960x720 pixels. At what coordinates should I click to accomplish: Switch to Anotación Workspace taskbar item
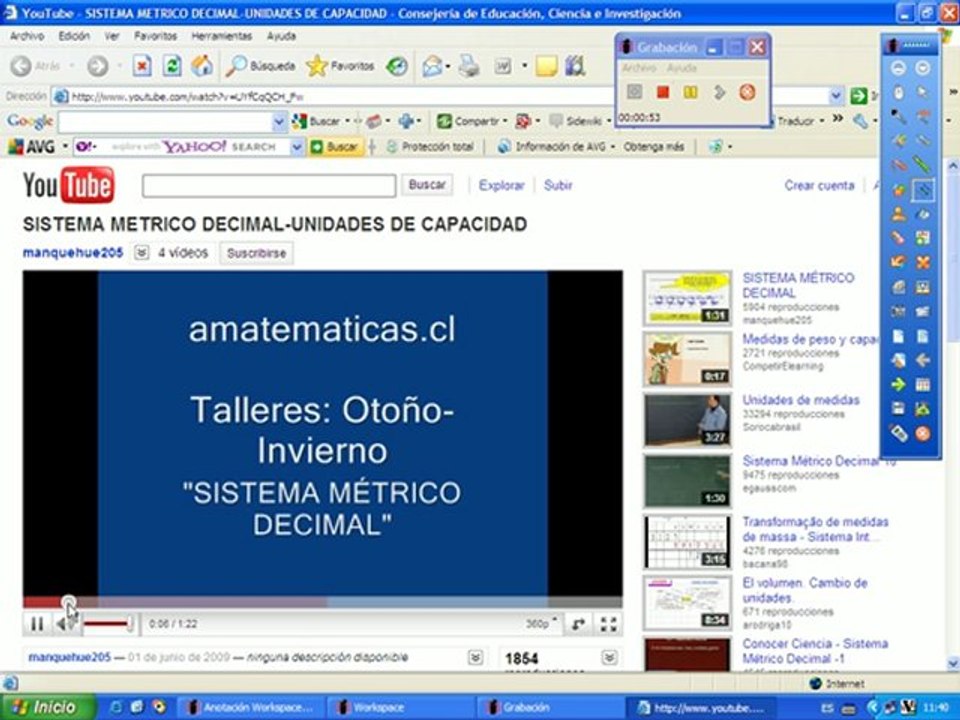[250, 708]
